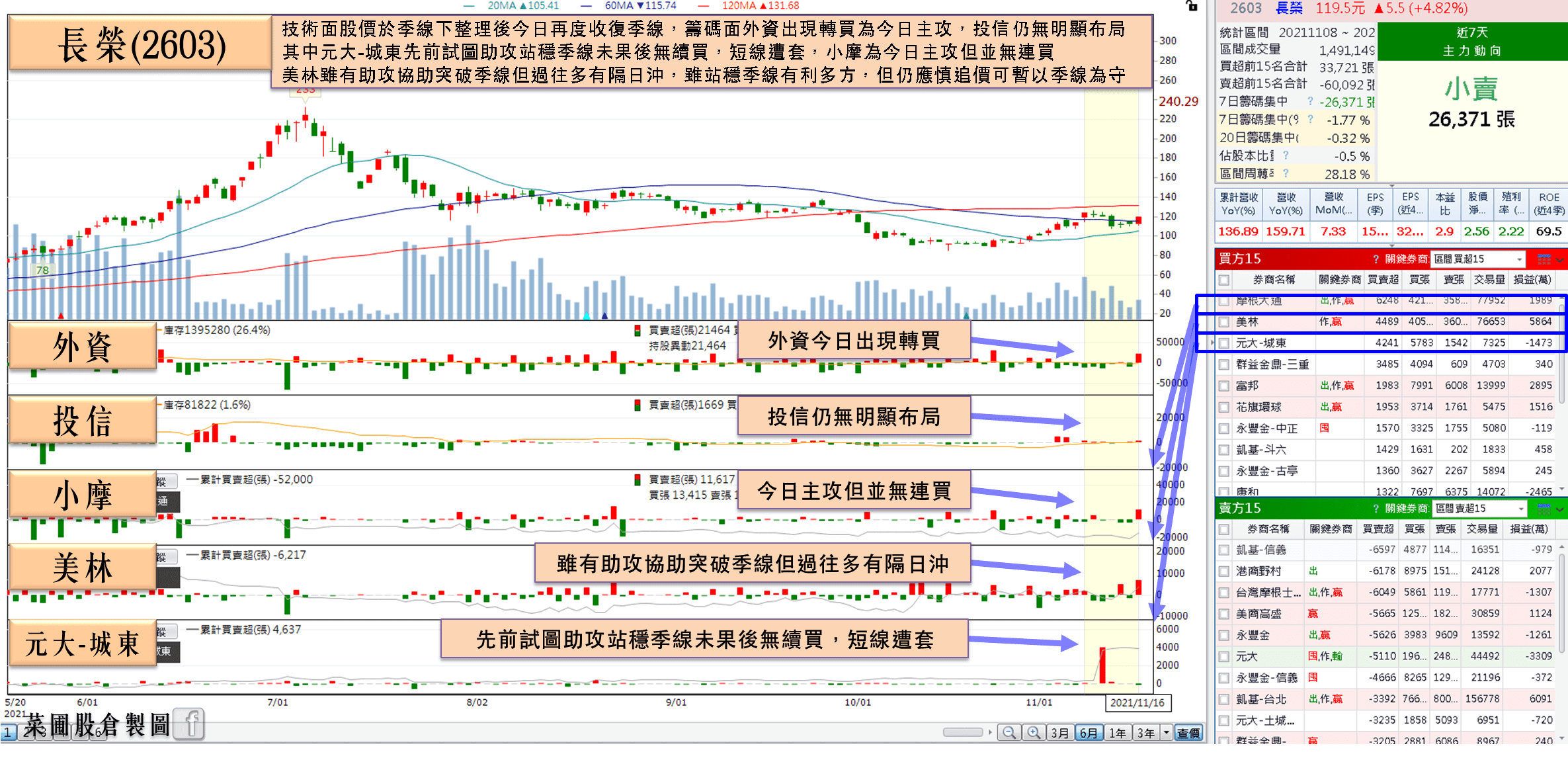
Task: Click help icon beside 7日籌碼集中
Action: (x=1310, y=101)
